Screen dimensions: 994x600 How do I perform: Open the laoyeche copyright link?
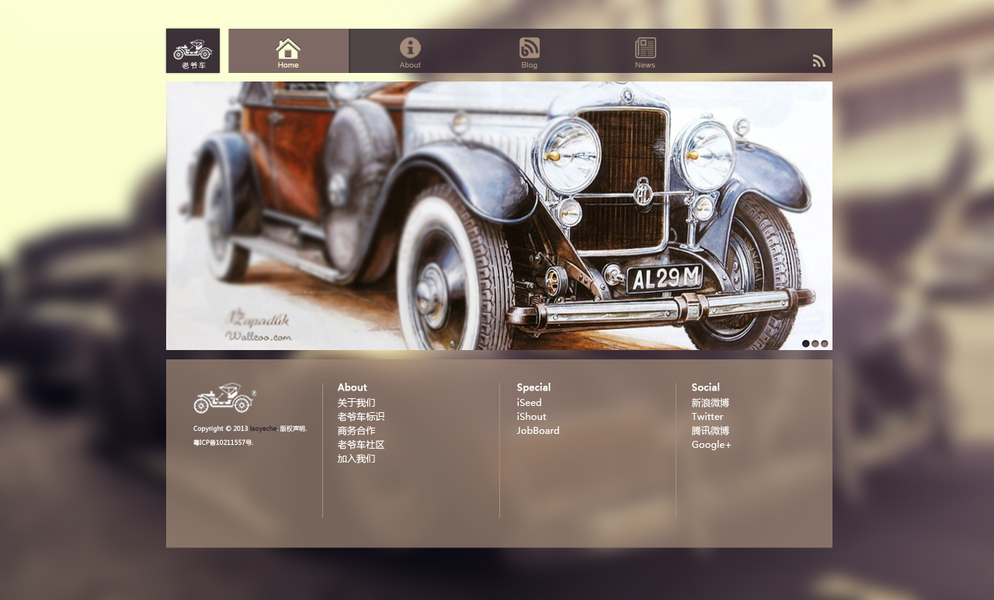pos(263,429)
